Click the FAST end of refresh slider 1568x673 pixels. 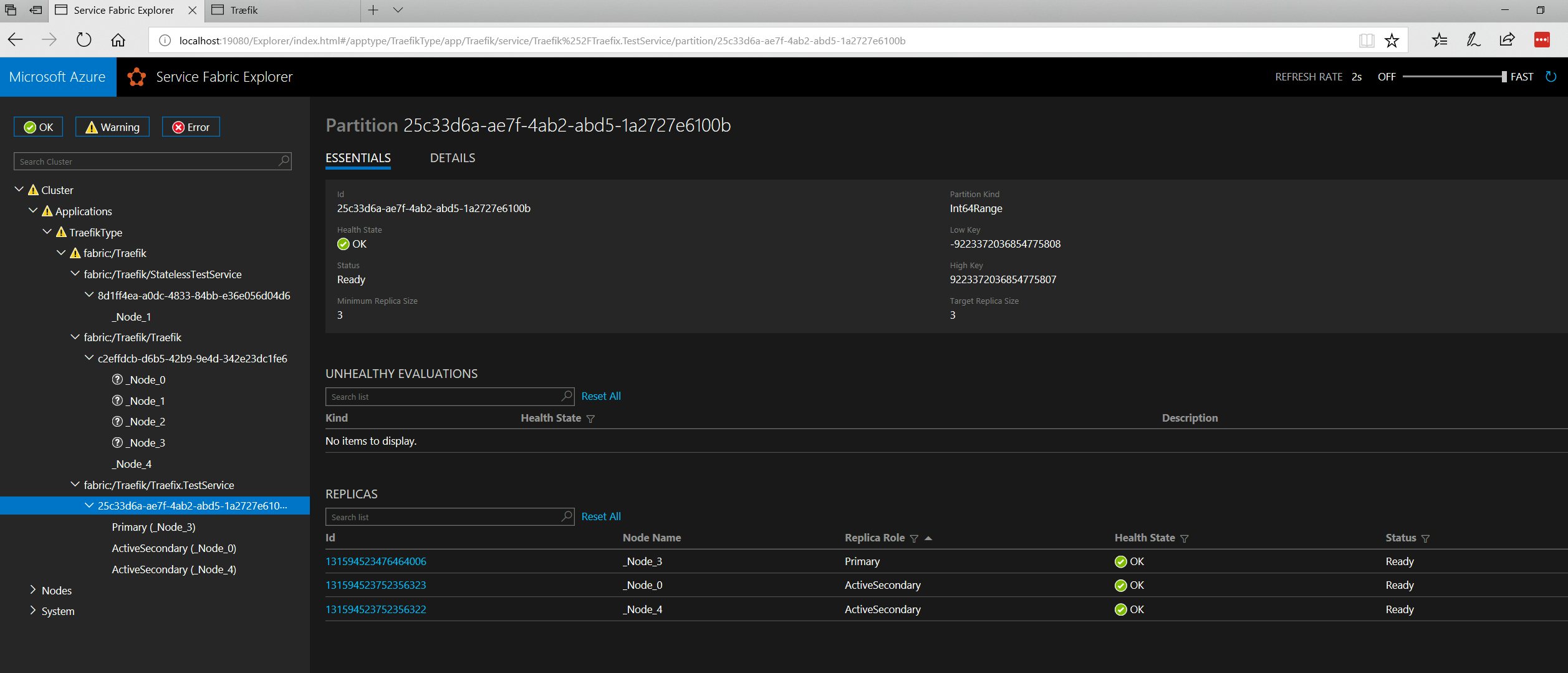coord(1522,77)
